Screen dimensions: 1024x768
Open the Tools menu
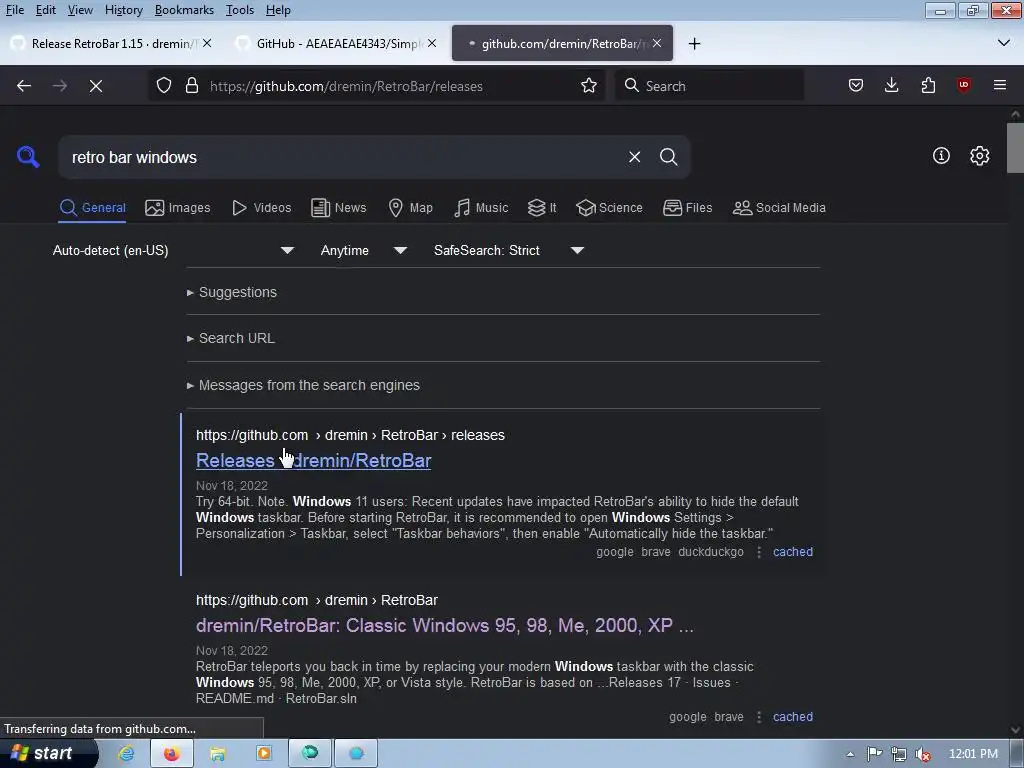(x=240, y=10)
